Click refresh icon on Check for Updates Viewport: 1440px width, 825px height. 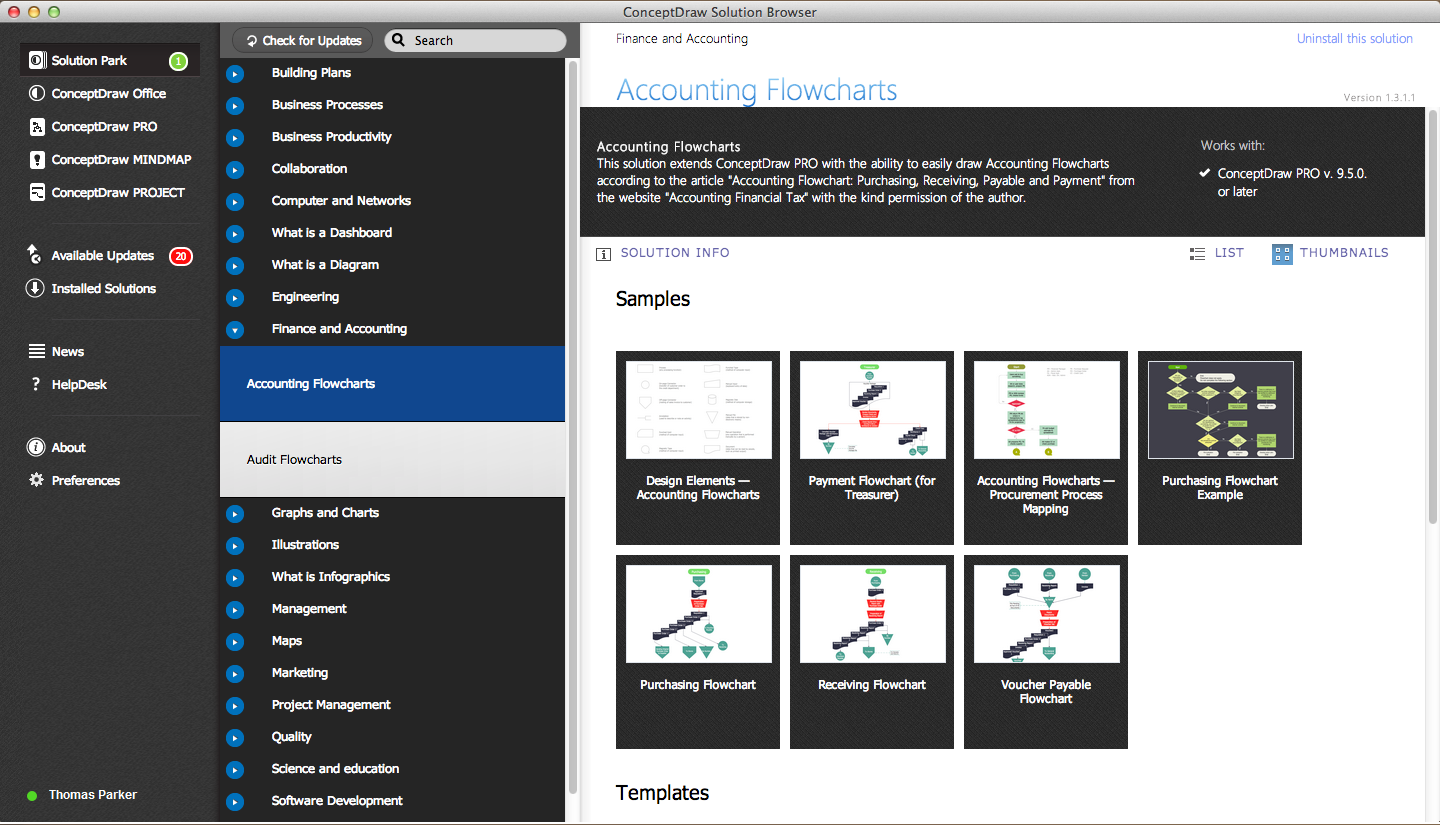pos(252,41)
